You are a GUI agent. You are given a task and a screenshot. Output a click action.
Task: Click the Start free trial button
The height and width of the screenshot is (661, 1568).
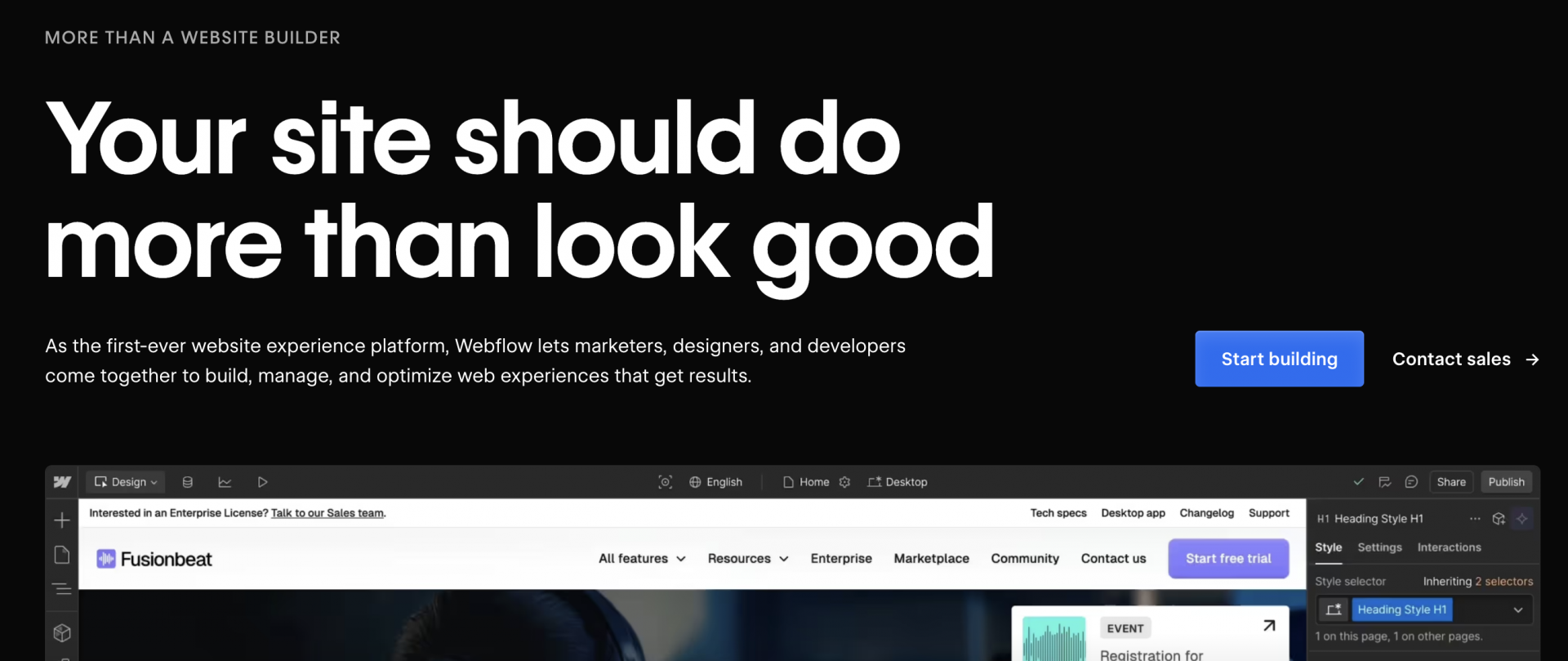pos(1228,559)
